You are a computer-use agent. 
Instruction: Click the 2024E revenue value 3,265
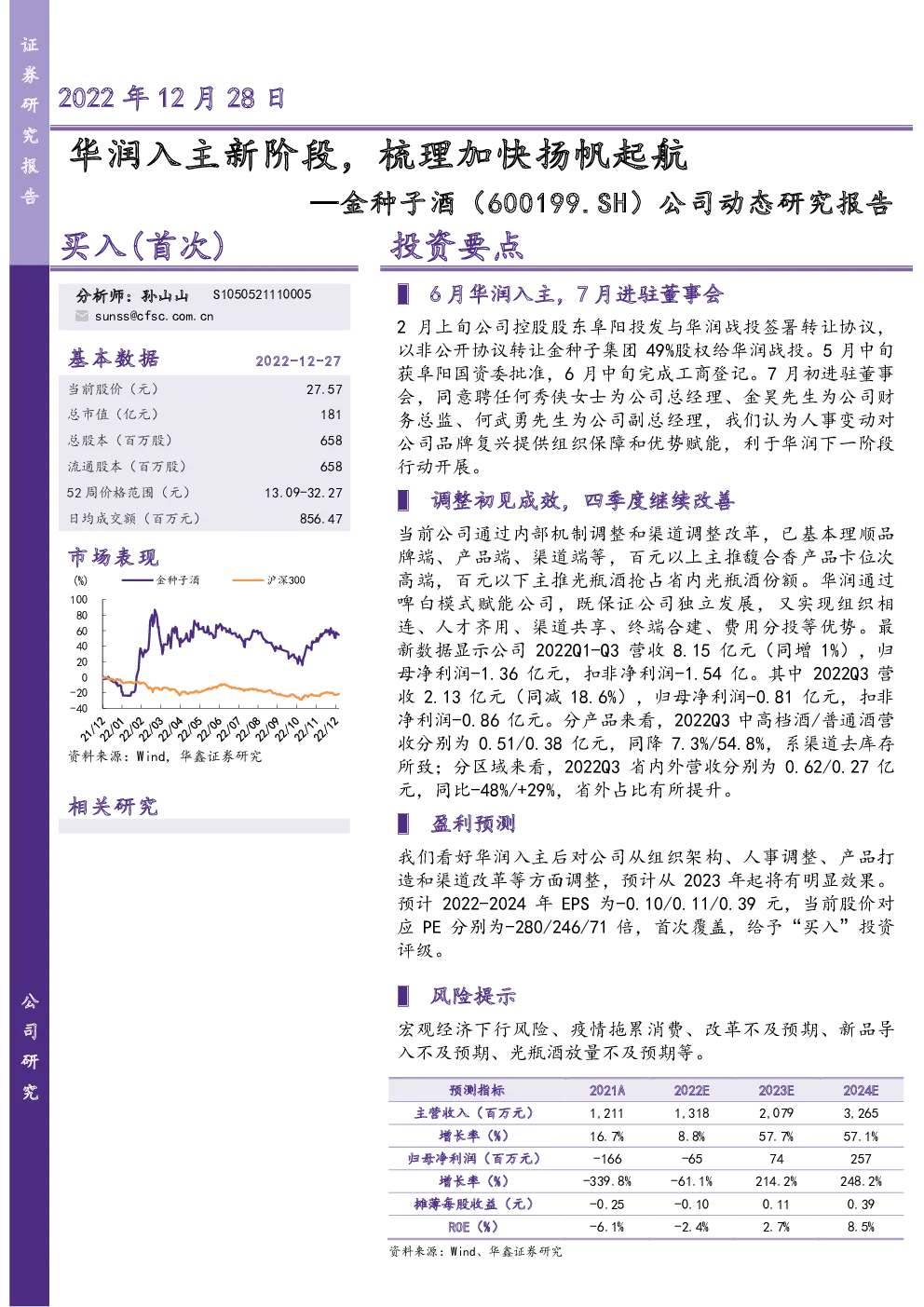coord(861,1113)
